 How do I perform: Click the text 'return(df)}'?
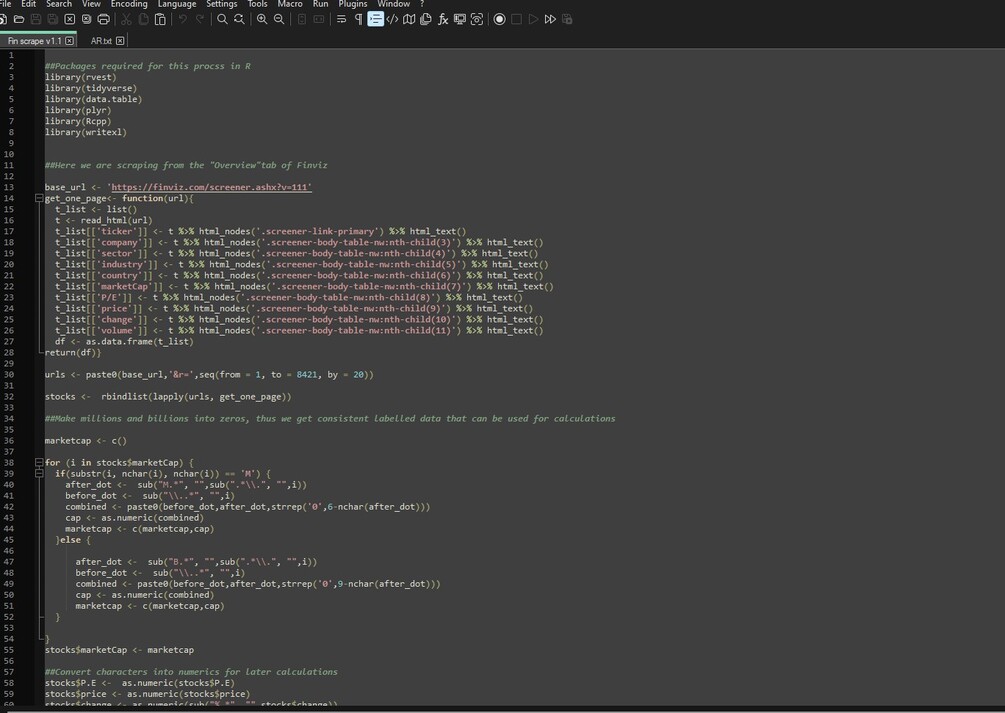click(73, 352)
